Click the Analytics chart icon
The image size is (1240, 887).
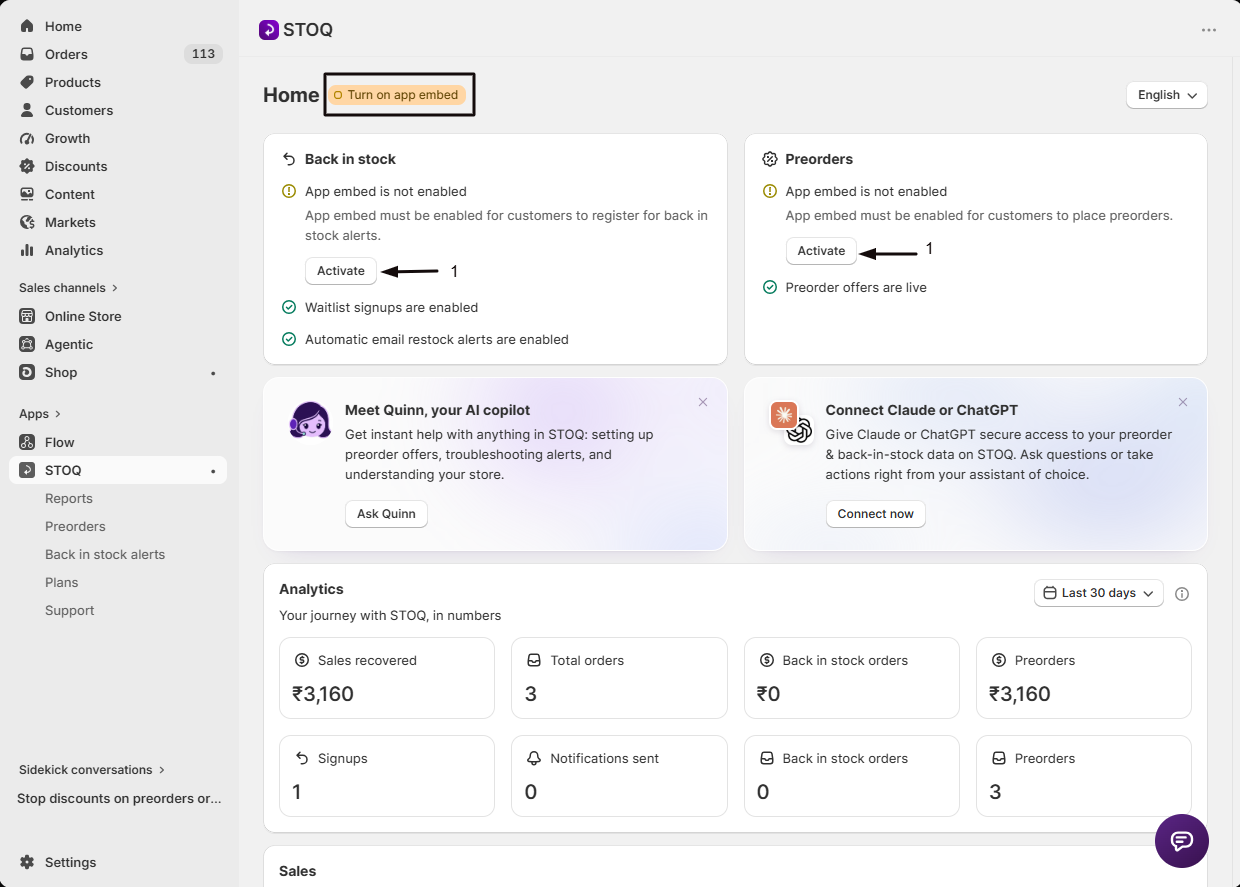27,250
